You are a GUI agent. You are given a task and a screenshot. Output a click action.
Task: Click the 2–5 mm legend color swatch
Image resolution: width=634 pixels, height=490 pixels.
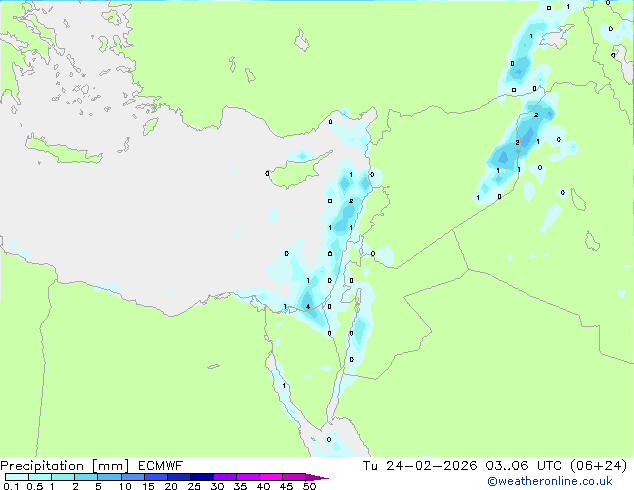point(86,477)
